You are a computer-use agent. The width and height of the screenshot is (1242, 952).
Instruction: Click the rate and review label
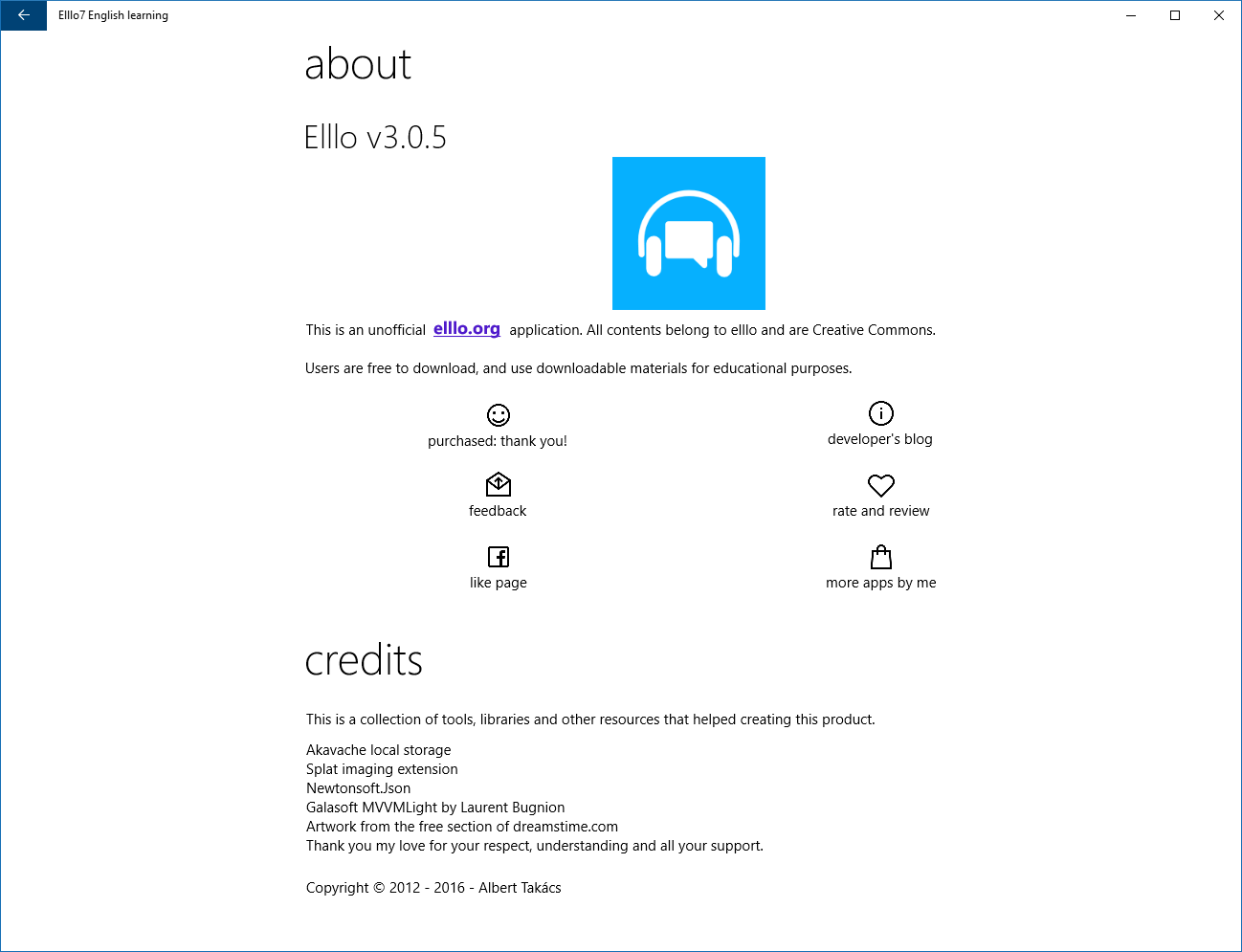[x=880, y=510]
